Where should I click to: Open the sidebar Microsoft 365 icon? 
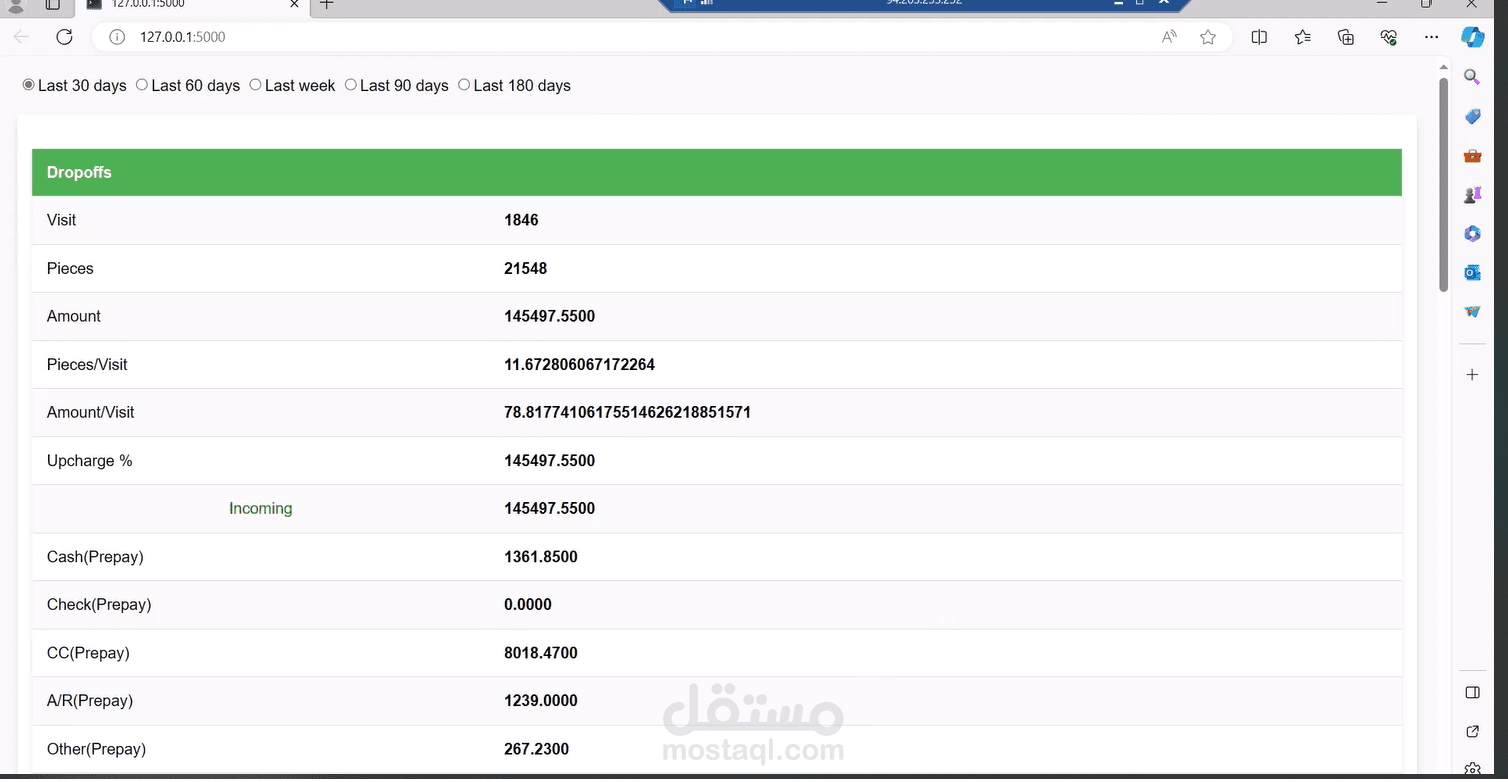[1472, 234]
